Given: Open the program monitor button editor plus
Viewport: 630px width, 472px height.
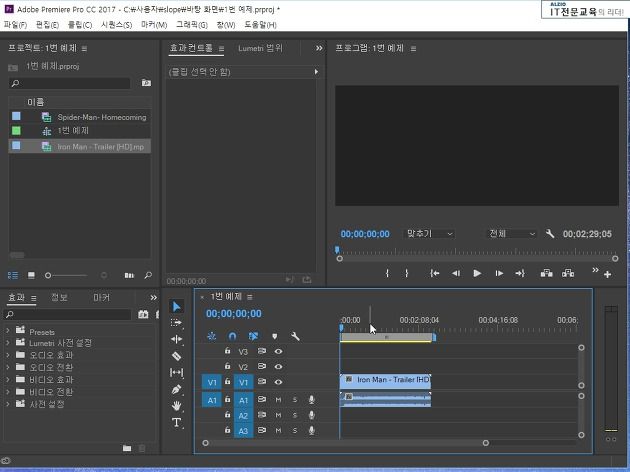Looking at the screenshot, I should [x=608, y=274].
